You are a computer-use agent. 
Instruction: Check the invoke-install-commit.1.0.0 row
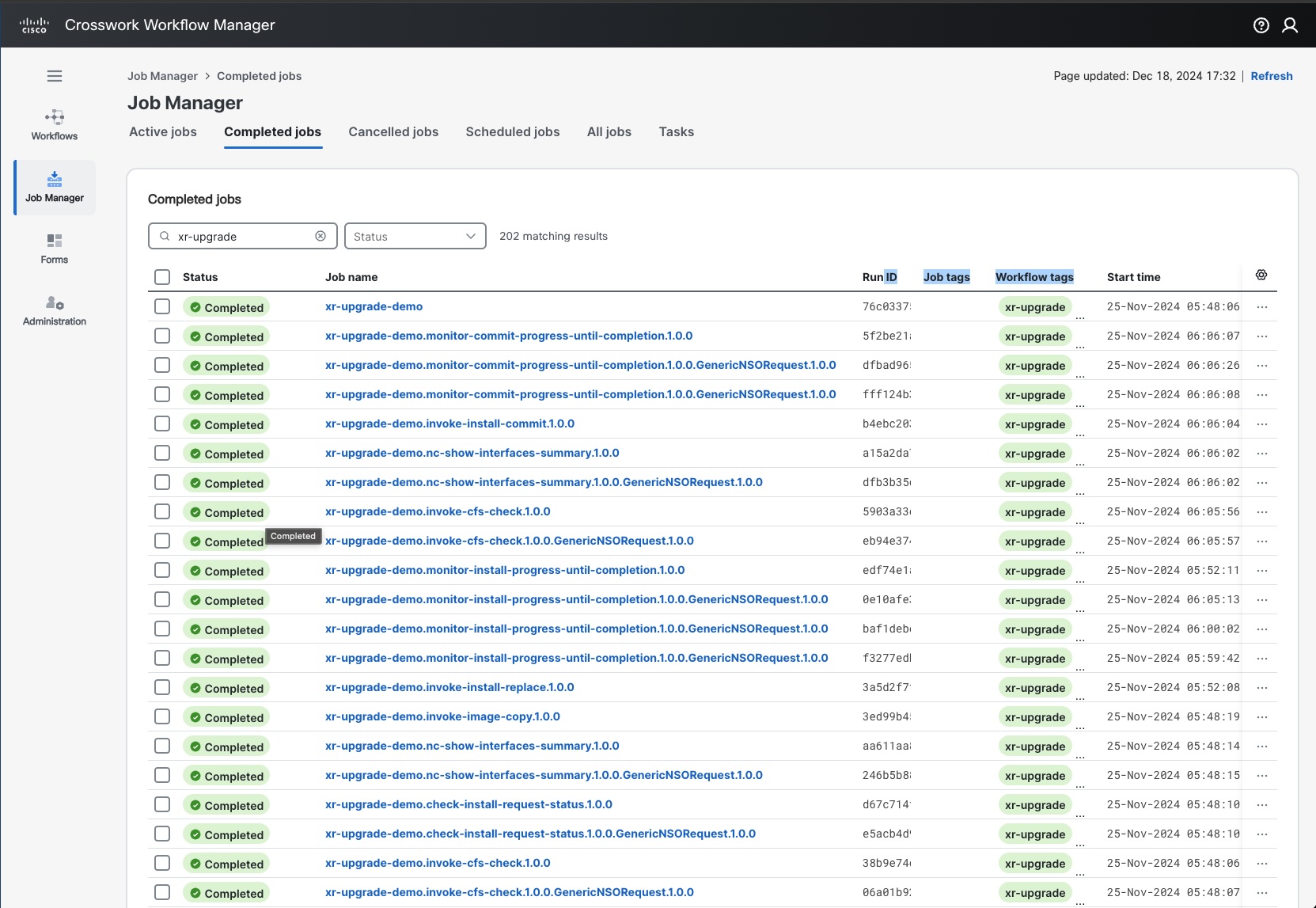(x=162, y=424)
